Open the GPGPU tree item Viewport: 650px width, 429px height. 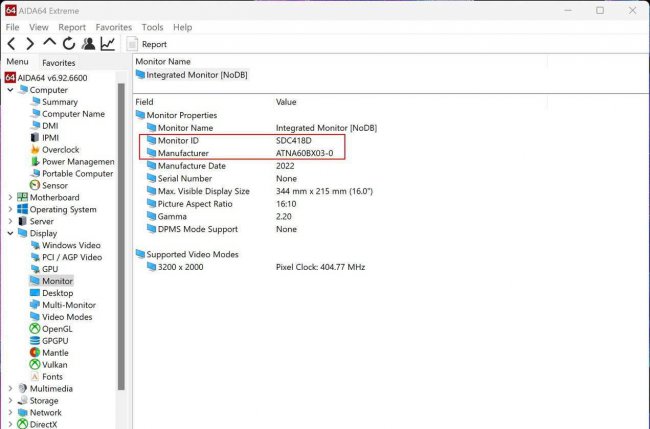pyautogui.click(x=49, y=341)
